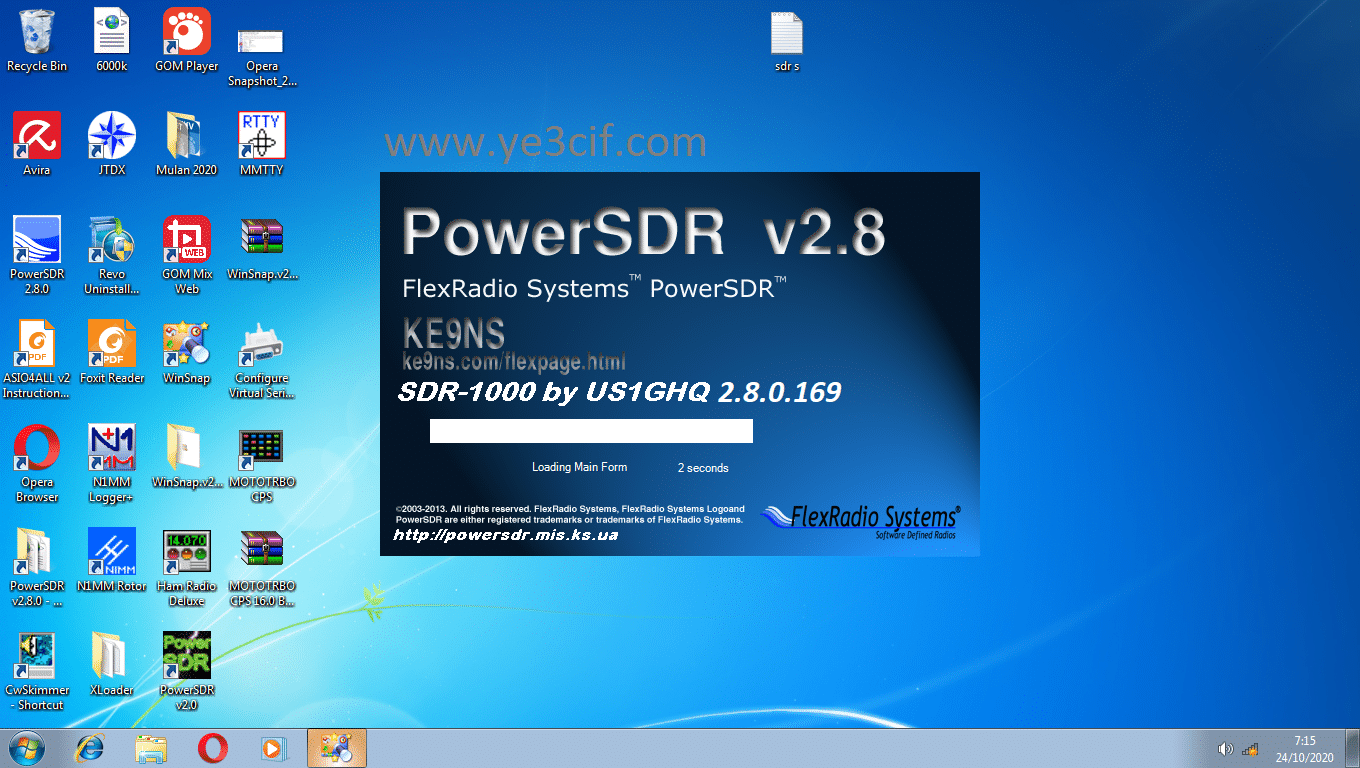Launch GOM Player shortcut
Screen dimensions: 1360x768
tap(187, 40)
